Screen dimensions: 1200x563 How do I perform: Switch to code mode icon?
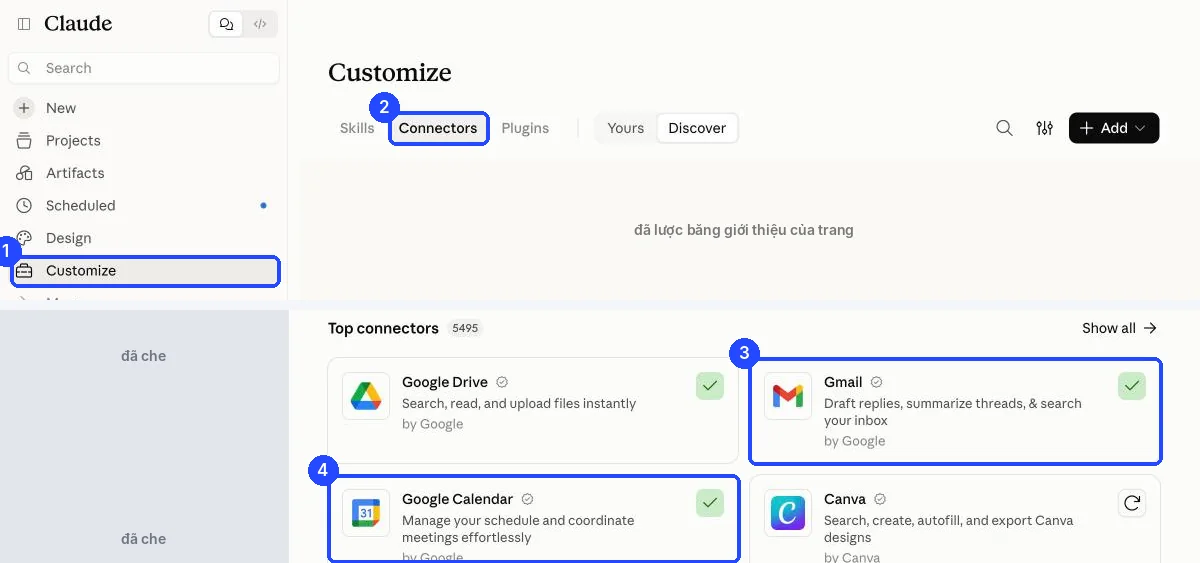click(260, 24)
